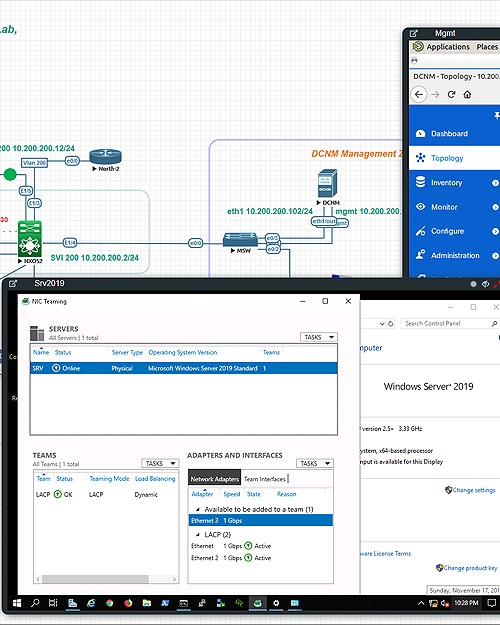Sort adapters by Speed column
The height and width of the screenshot is (625, 500).
(x=232, y=494)
